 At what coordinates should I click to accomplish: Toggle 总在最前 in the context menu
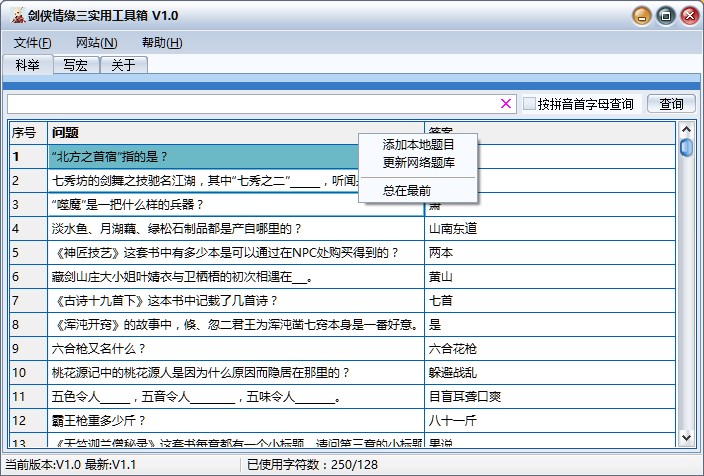[x=407, y=190]
